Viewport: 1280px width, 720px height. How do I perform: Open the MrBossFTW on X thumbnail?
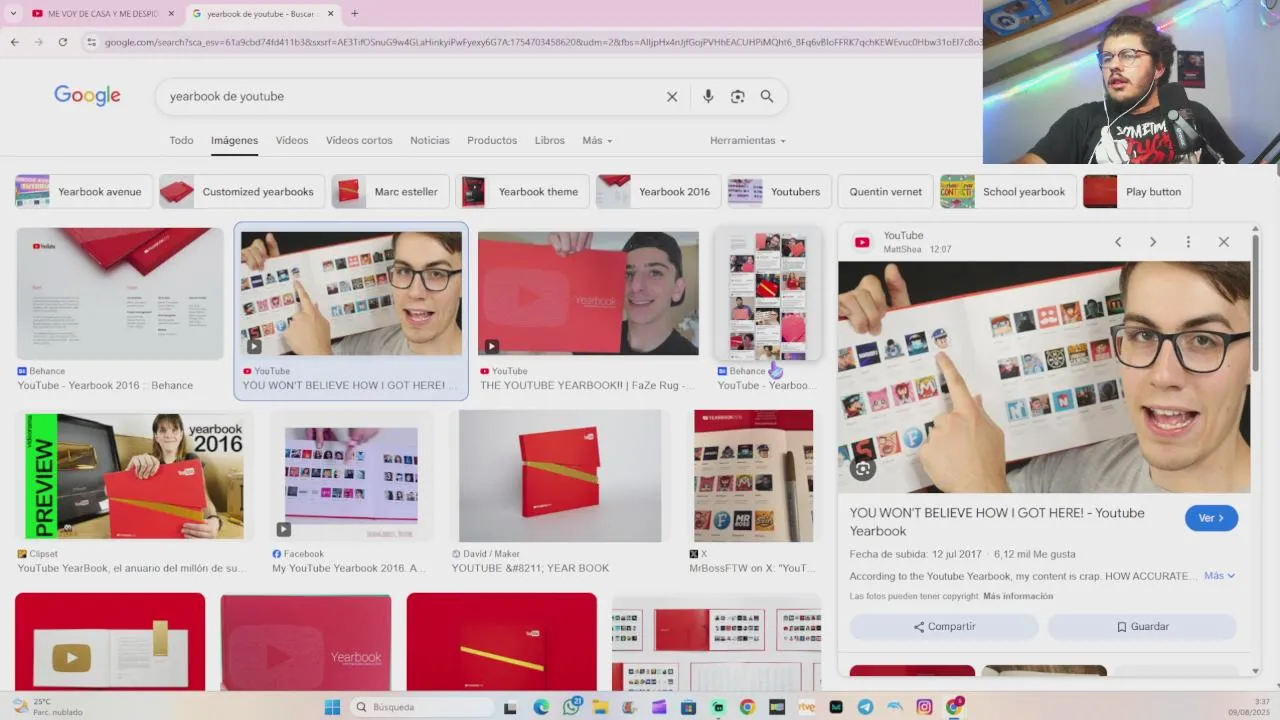pos(753,476)
